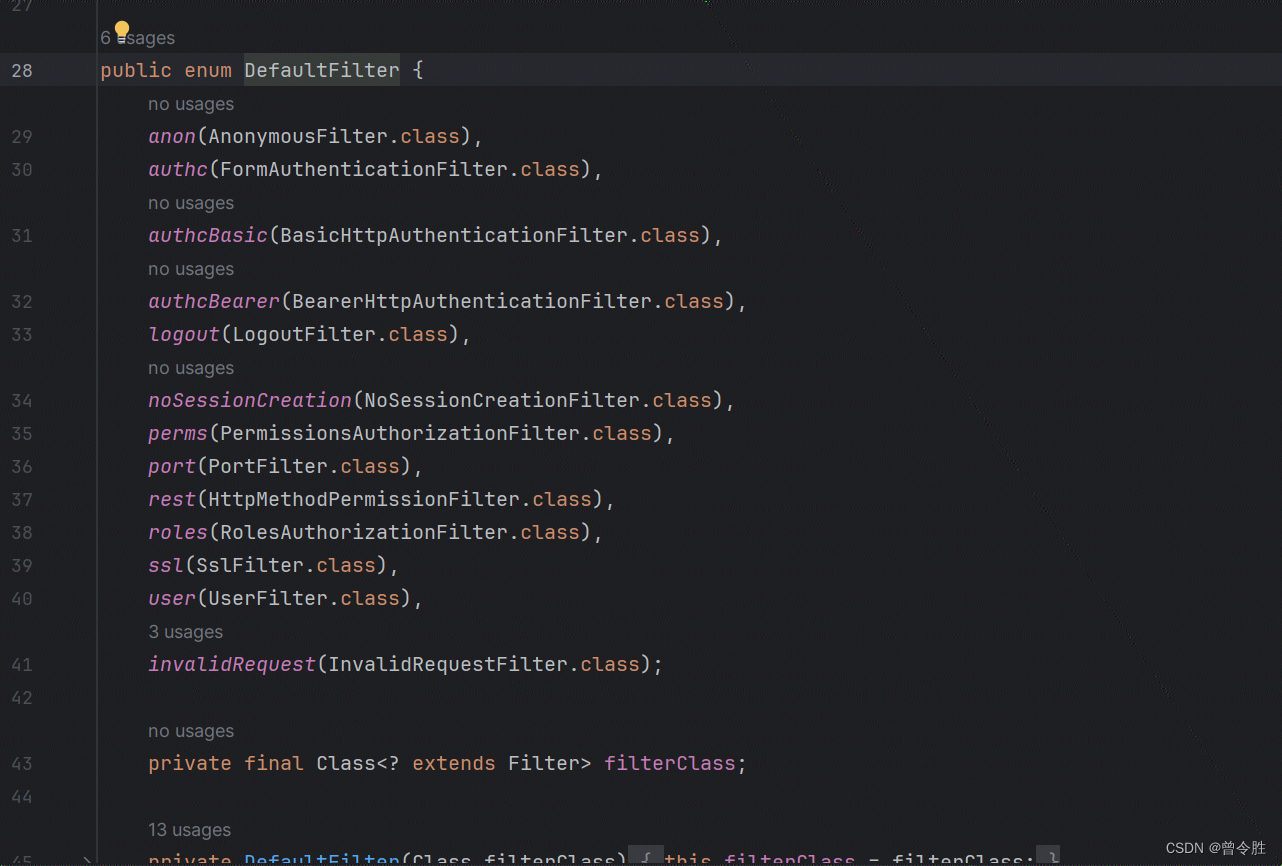Viewport: 1282px width, 866px height.
Task: Open the "13 usages" hint
Action: [190, 830]
